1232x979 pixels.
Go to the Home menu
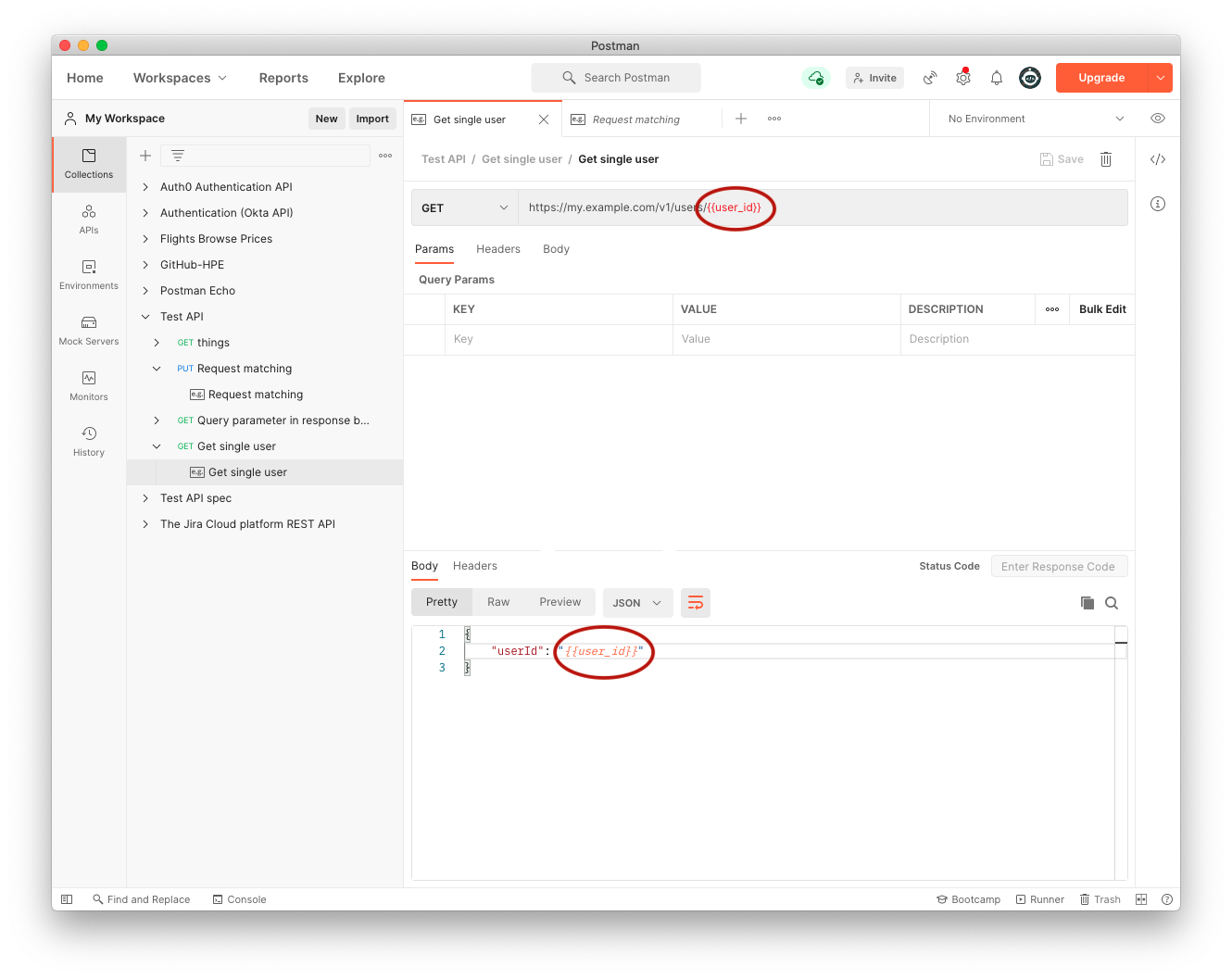tap(85, 78)
